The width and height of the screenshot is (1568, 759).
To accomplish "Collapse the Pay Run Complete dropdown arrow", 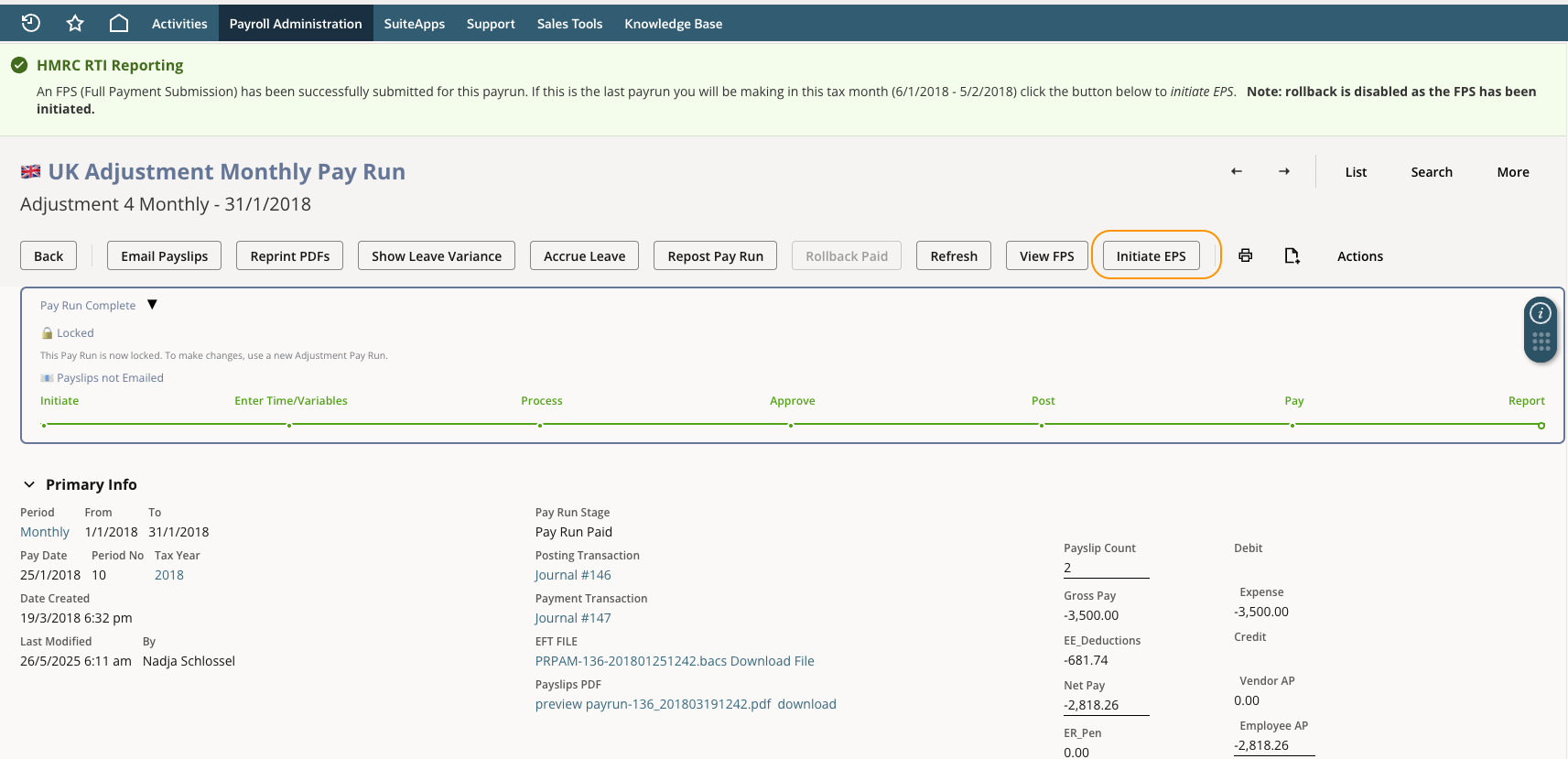I will click(x=153, y=305).
